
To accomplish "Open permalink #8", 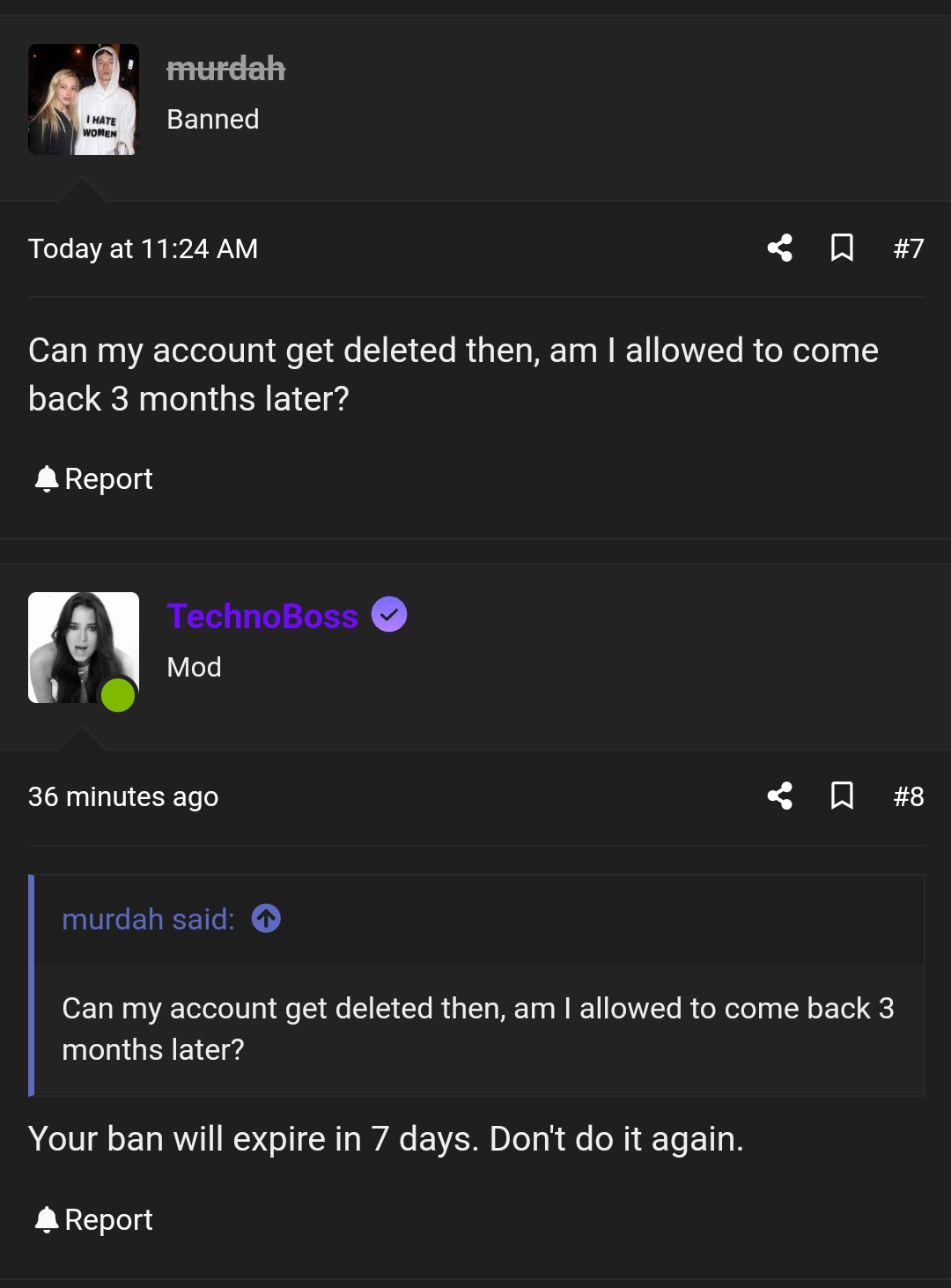I will click(x=909, y=796).
